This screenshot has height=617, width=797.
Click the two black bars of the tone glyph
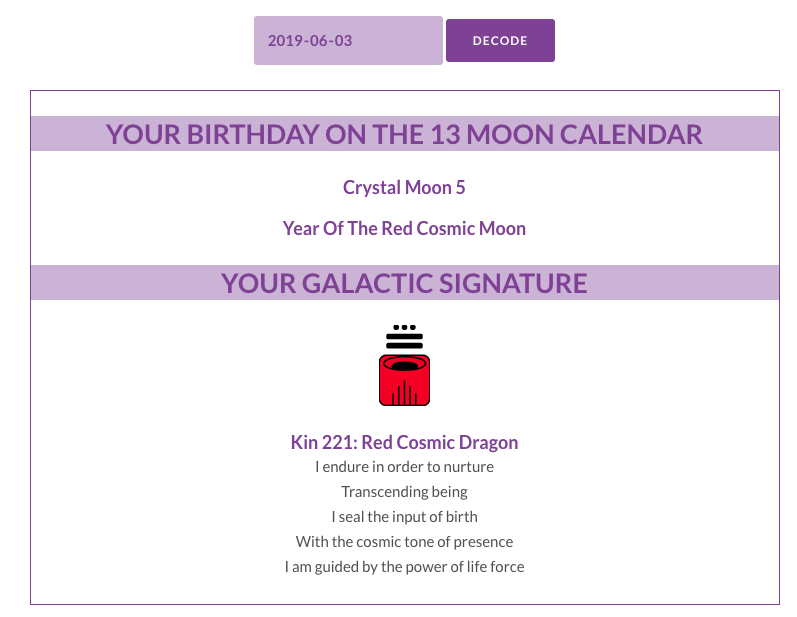tap(404, 340)
